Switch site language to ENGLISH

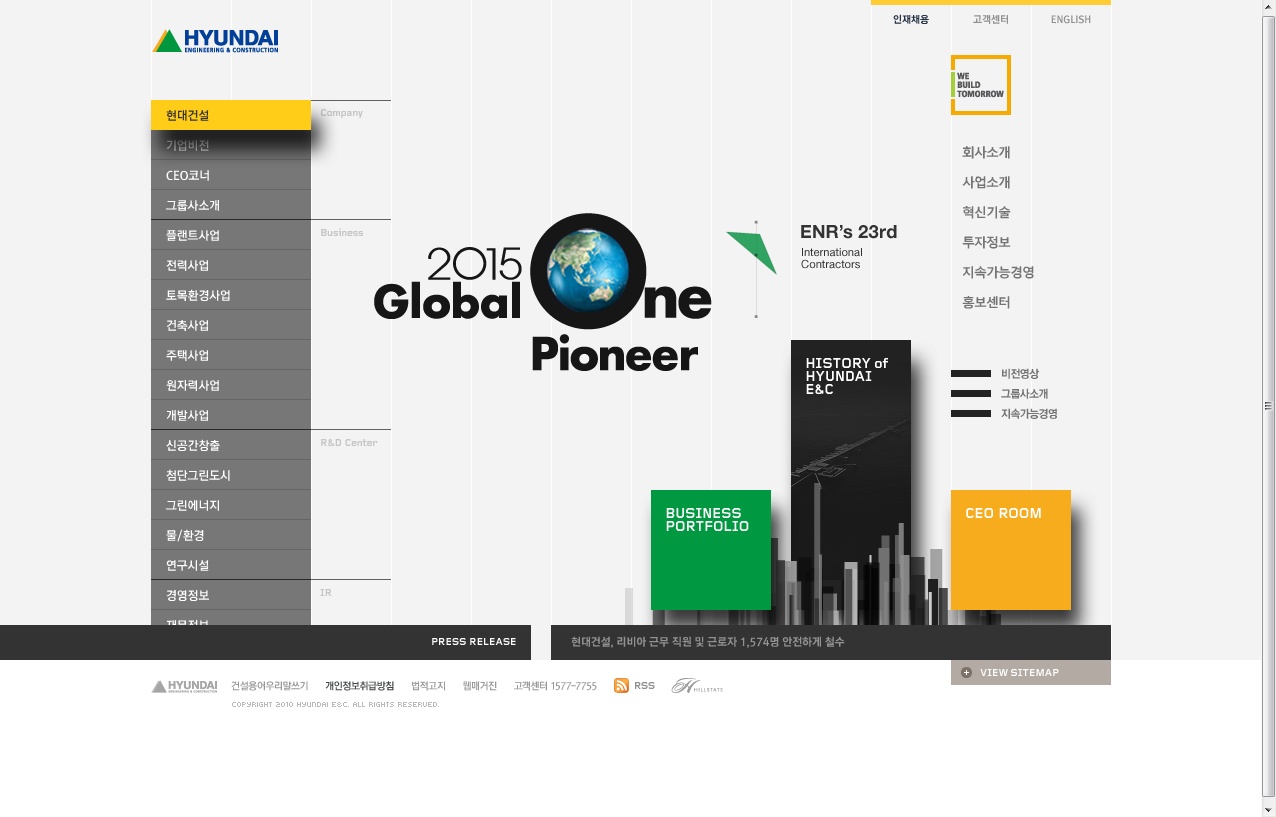pyautogui.click(x=1070, y=20)
